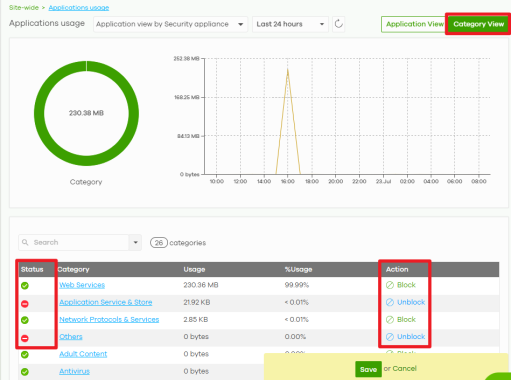Focus the category Search field
511x380 pixels.
click(x=74, y=242)
